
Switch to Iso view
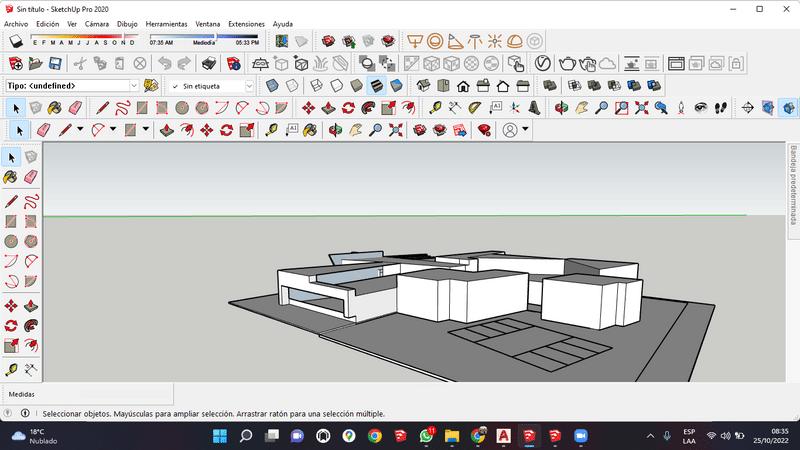click(x=423, y=86)
